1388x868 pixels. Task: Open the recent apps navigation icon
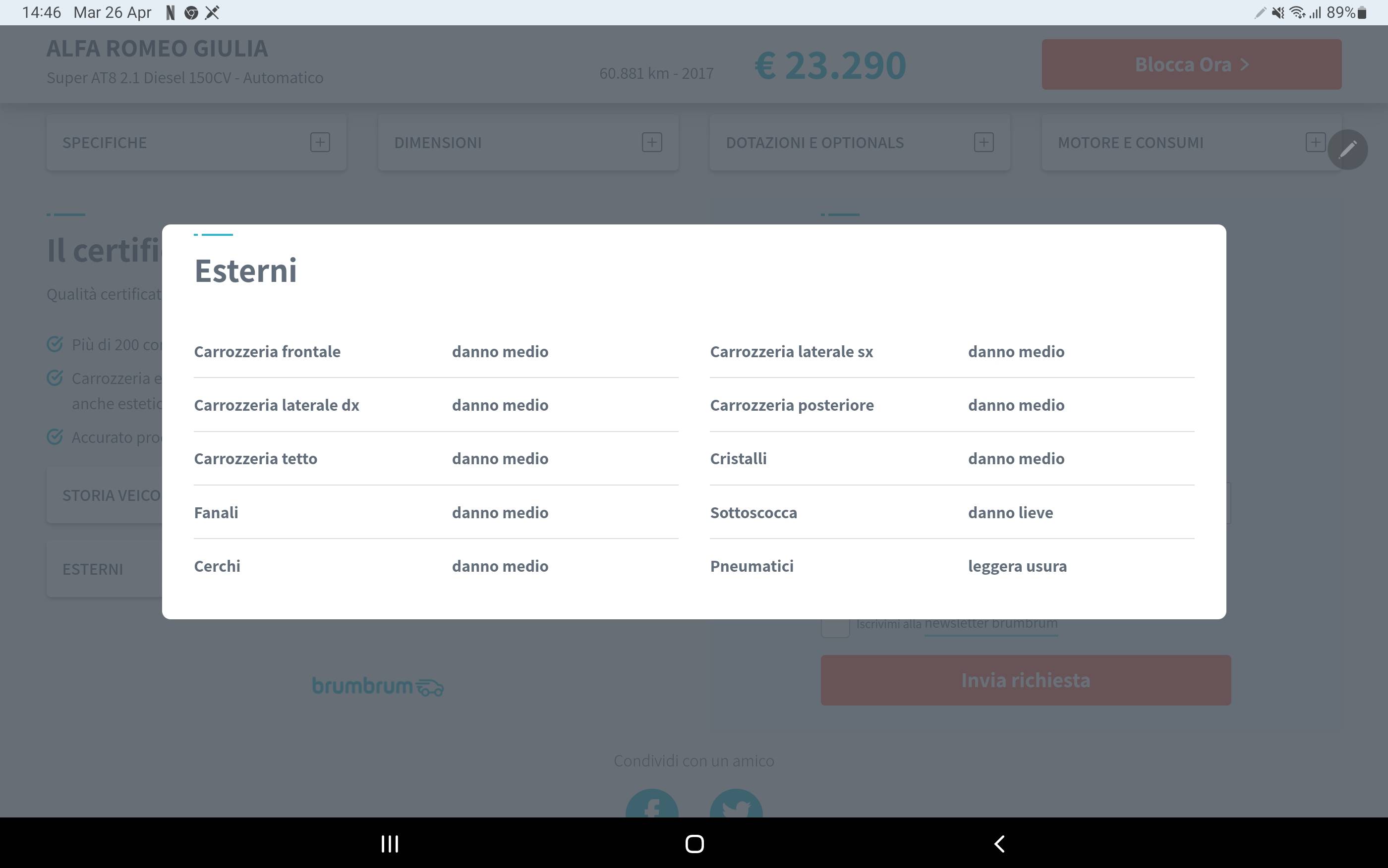[x=389, y=843]
